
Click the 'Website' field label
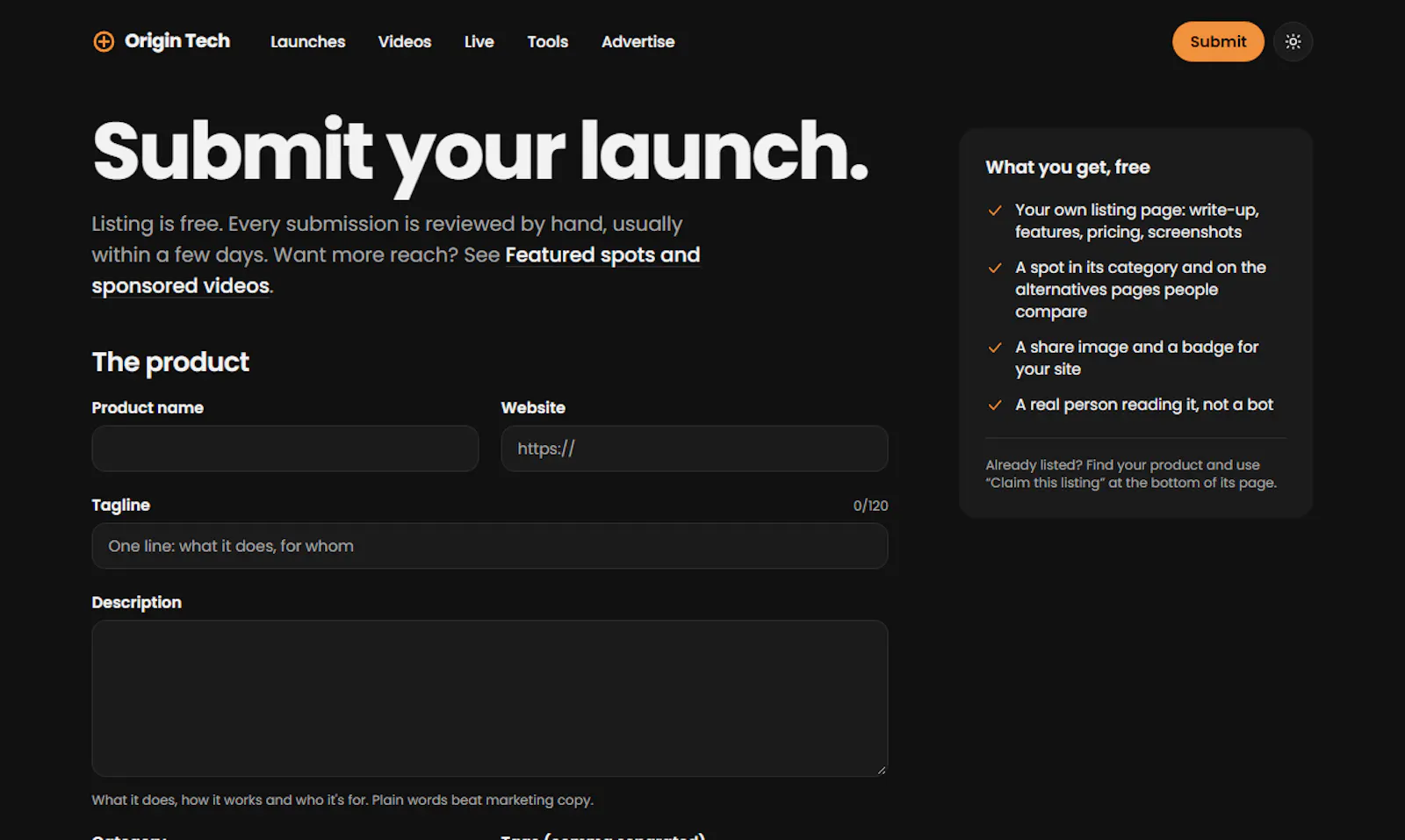tap(533, 407)
